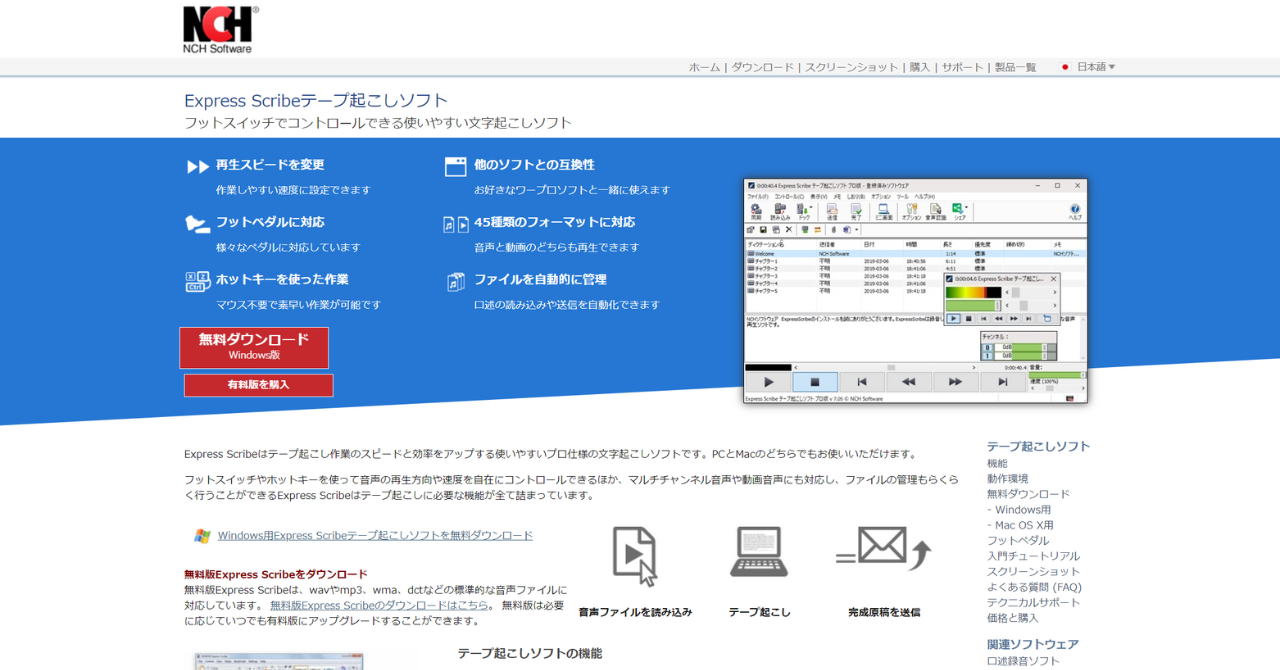Go to the スクリーンショット navigation item
1280x670 pixels.
click(851, 67)
